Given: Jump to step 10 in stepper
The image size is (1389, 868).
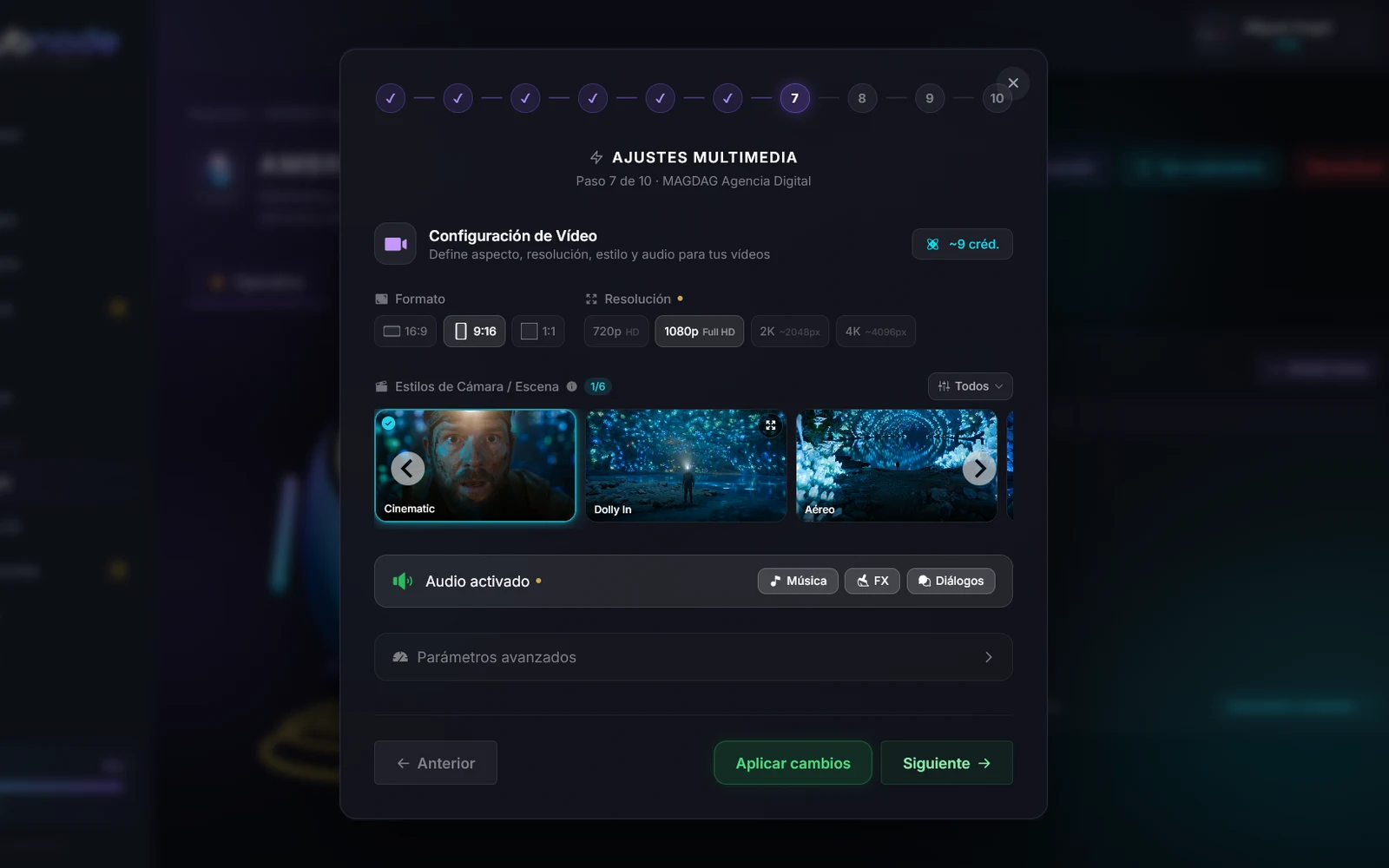Looking at the screenshot, I should point(997,98).
